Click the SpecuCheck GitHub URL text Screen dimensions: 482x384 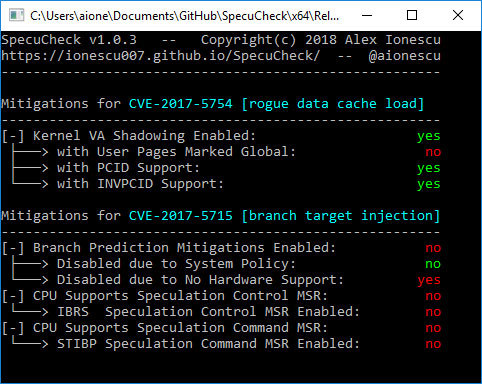(160, 56)
